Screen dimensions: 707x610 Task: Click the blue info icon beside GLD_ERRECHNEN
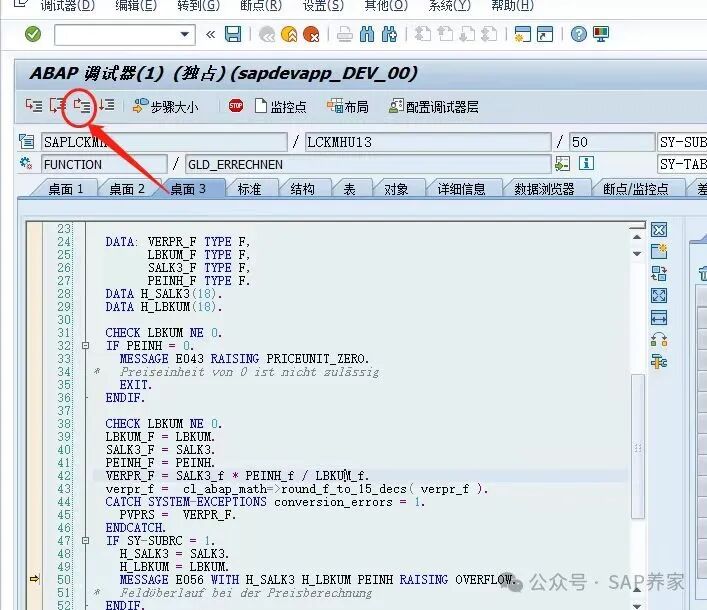[586, 163]
